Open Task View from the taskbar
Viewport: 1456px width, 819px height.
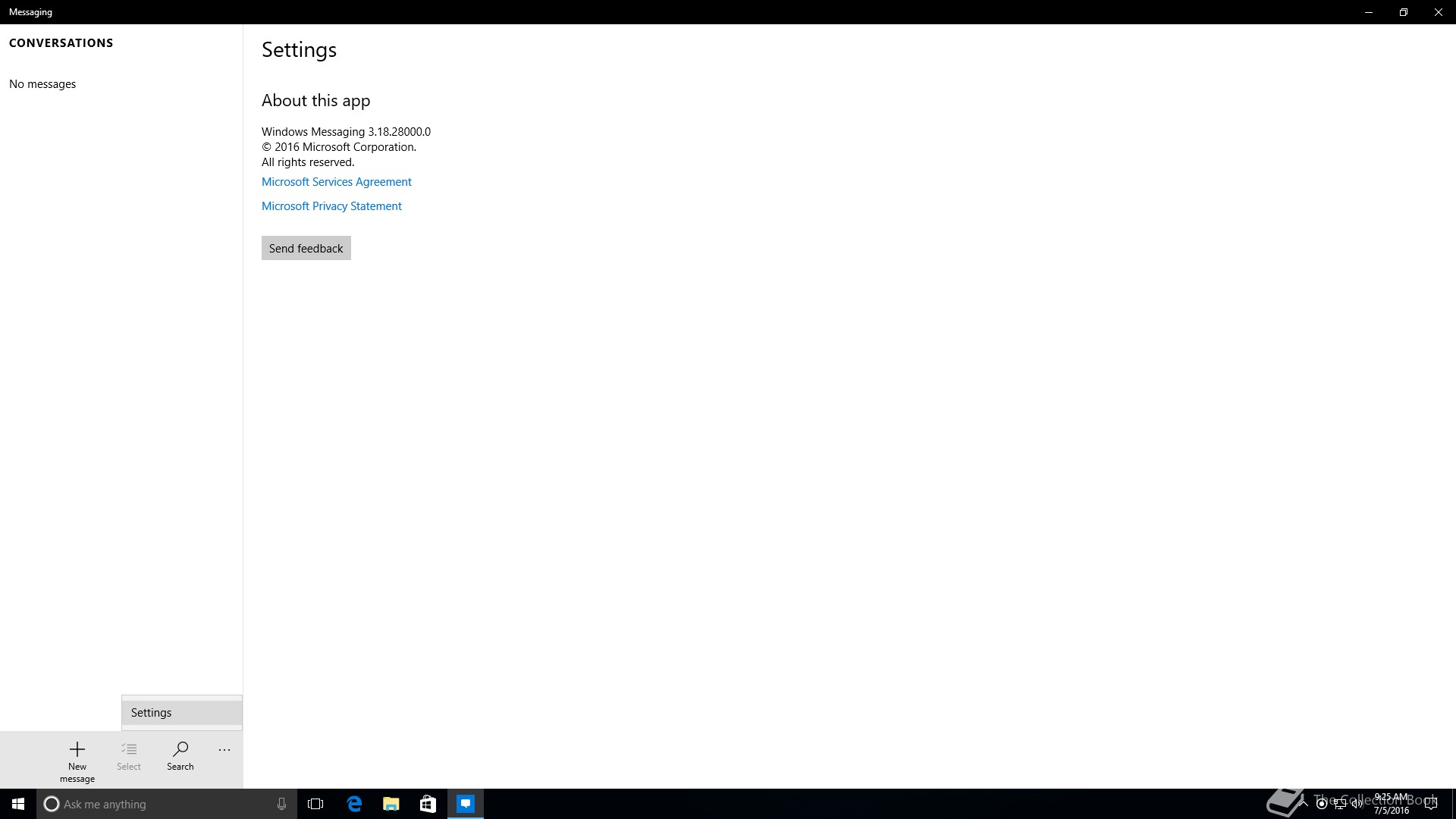tap(315, 804)
